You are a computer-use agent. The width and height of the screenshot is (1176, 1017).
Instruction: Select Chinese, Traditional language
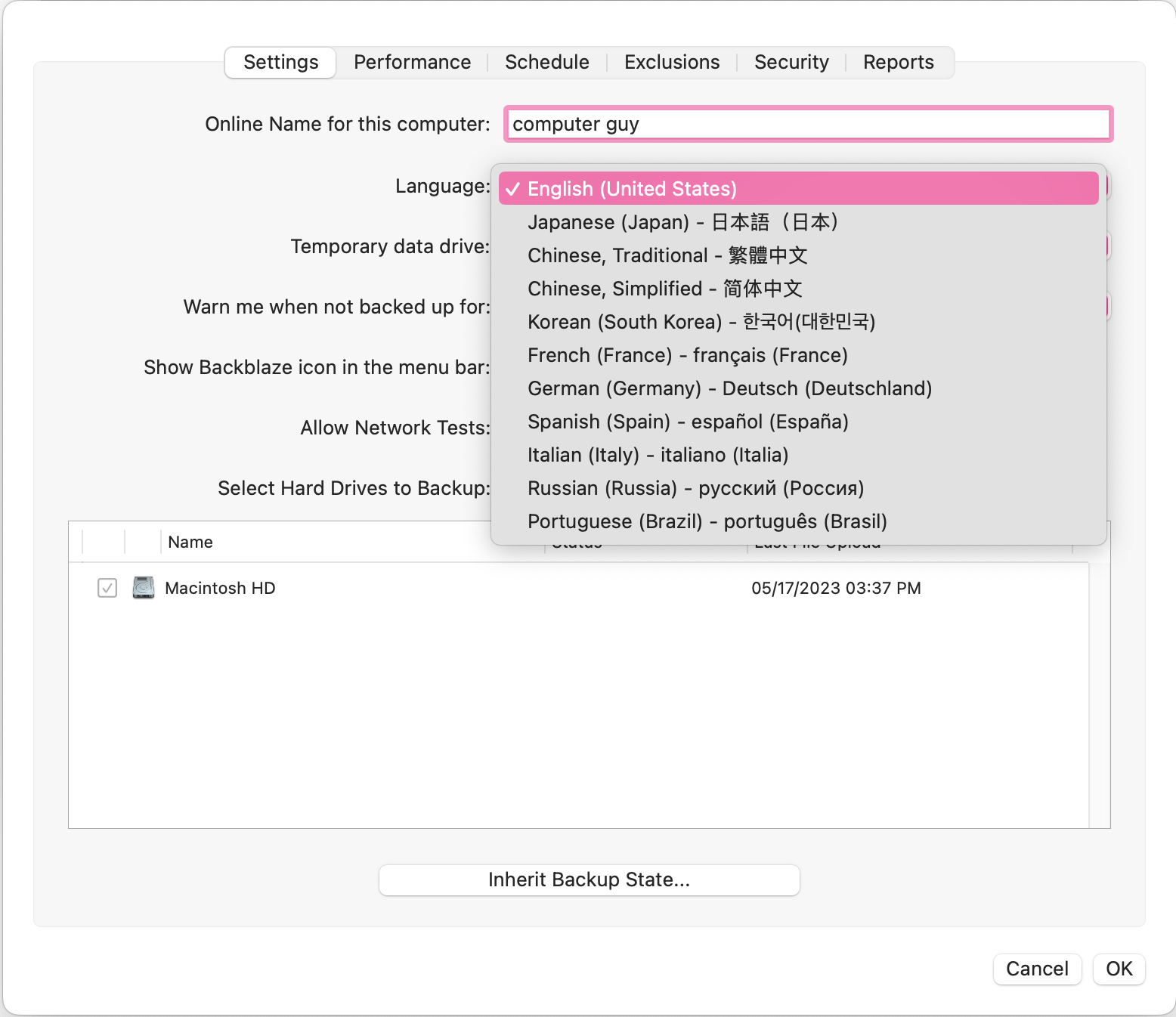point(799,255)
